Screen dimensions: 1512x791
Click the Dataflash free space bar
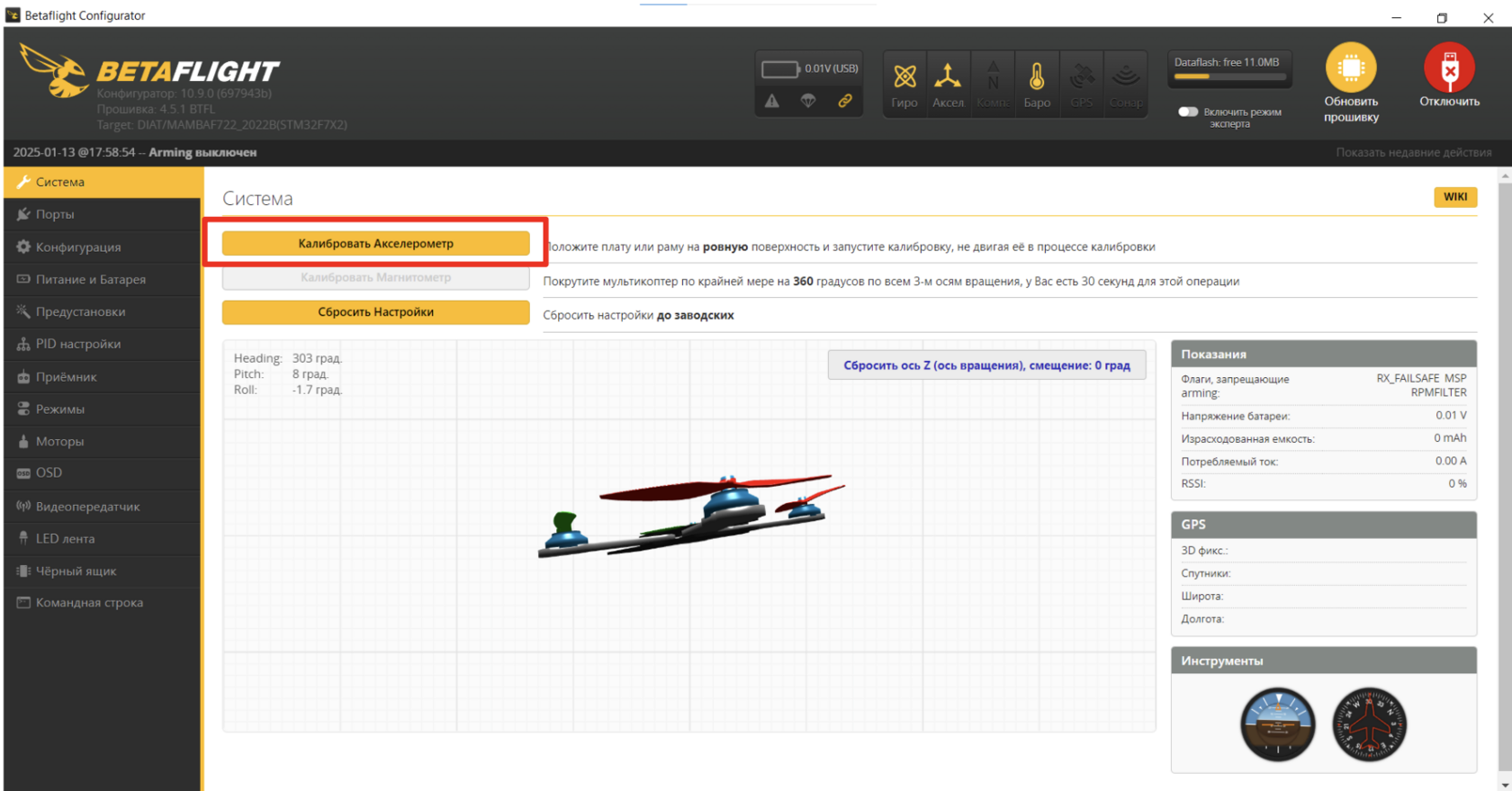pyautogui.click(x=1229, y=76)
